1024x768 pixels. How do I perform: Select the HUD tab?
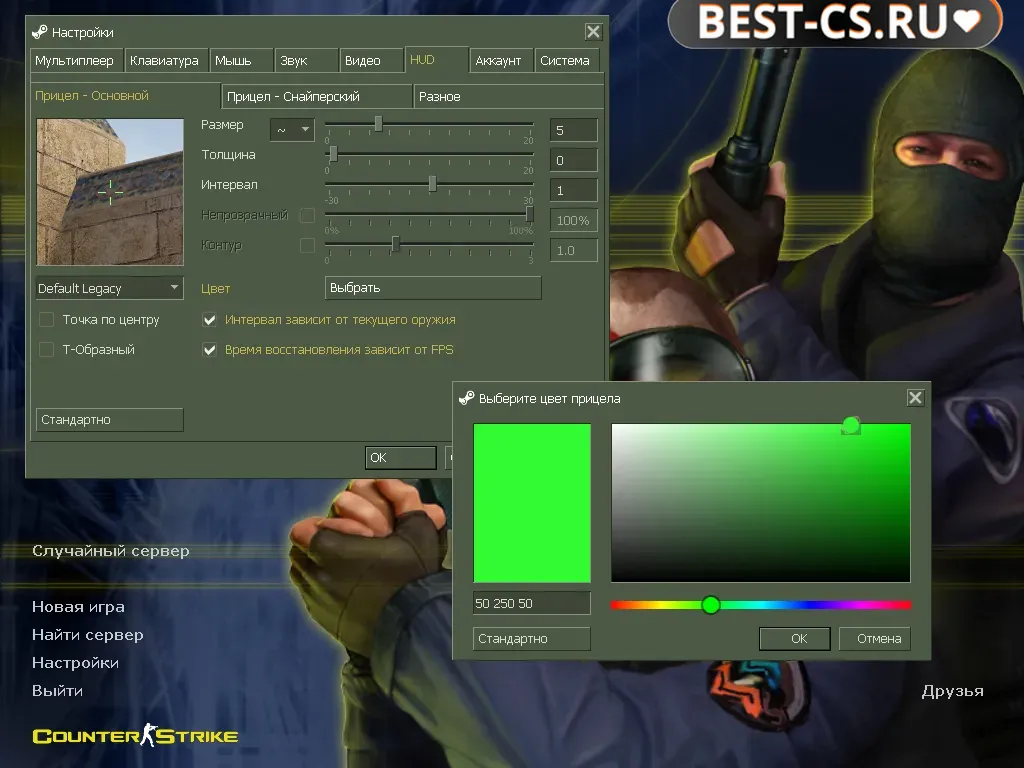pos(436,59)
